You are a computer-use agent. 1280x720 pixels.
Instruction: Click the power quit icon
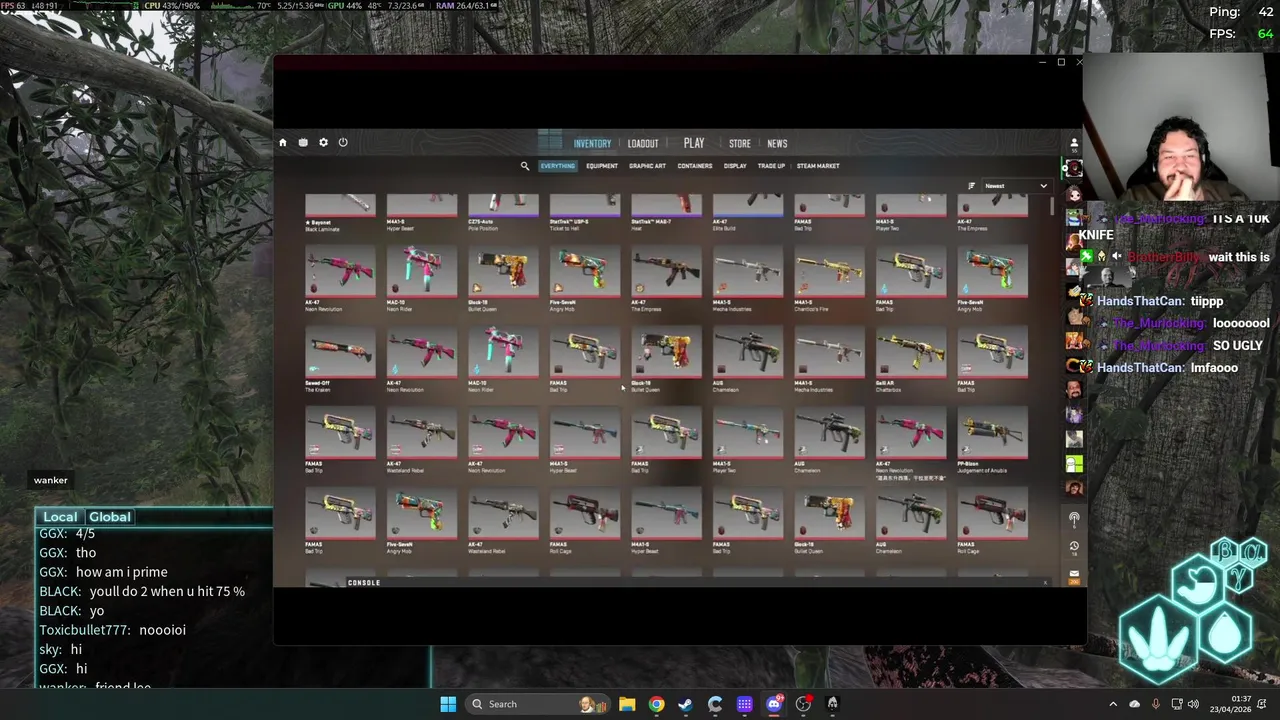pos(343,143)
